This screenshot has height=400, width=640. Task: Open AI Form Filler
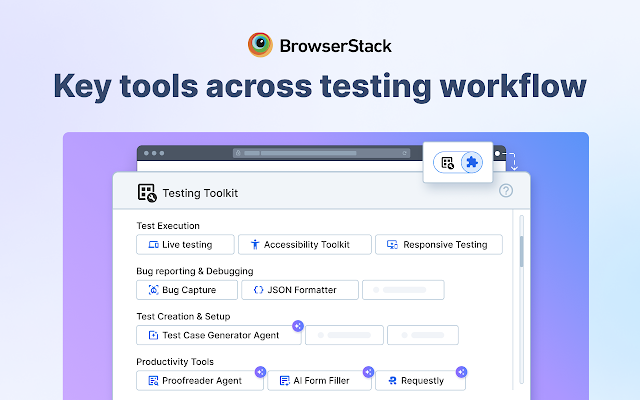320,380
